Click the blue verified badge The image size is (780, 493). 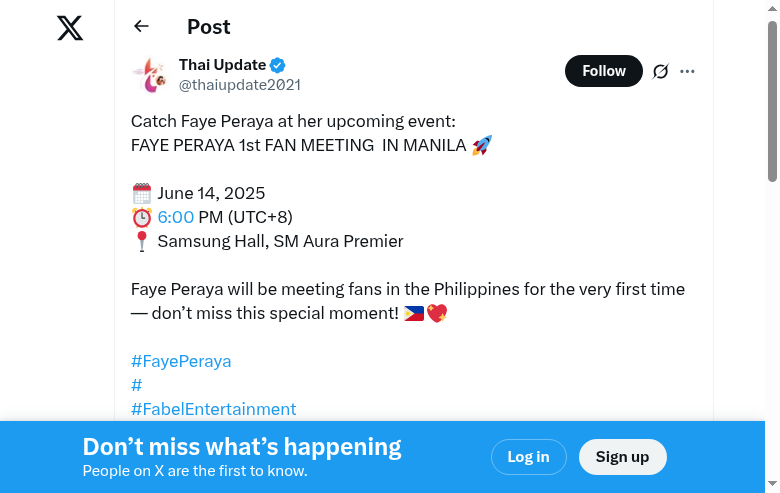coord(278,66)
